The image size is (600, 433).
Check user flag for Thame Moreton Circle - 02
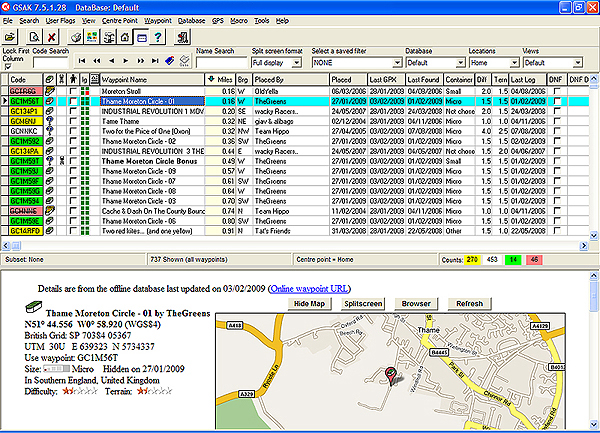73,141
